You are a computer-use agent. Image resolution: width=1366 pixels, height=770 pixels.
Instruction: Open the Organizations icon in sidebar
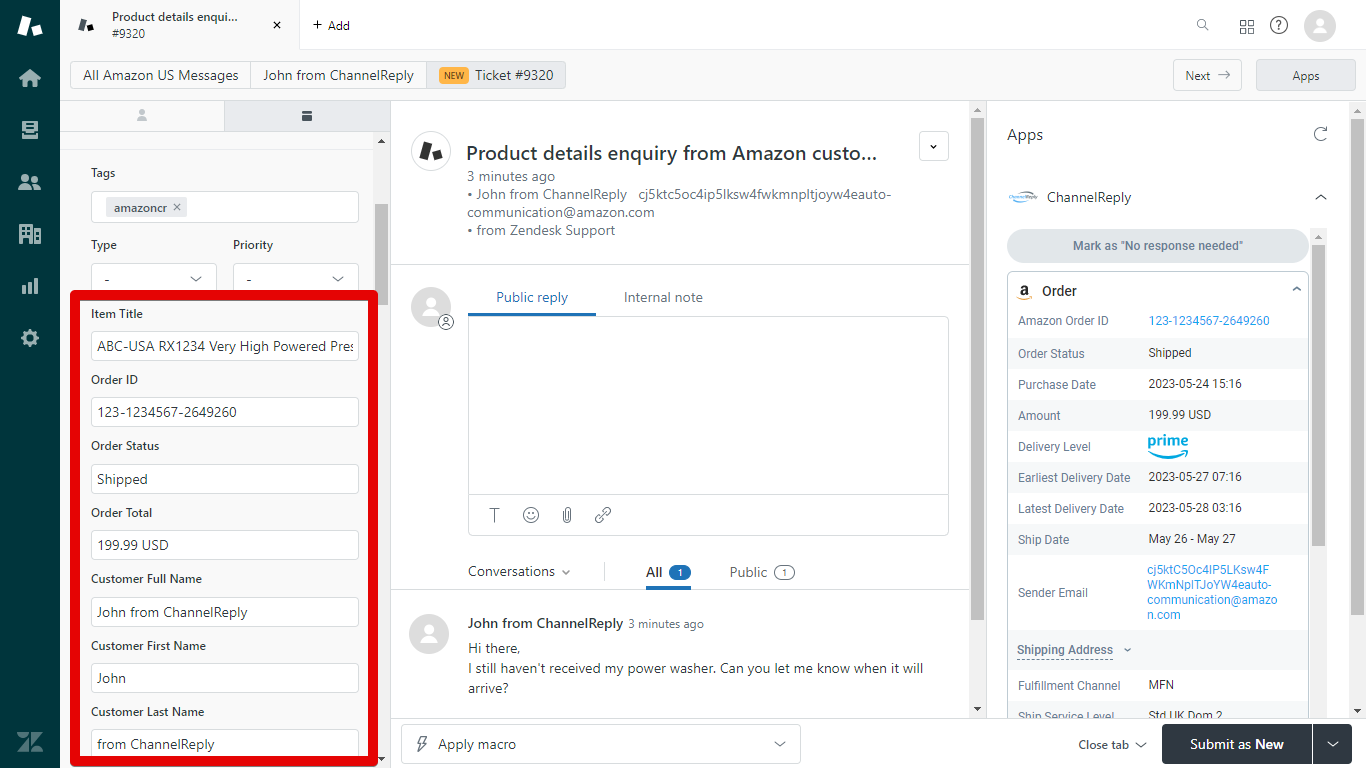click(x=30, y=234)
